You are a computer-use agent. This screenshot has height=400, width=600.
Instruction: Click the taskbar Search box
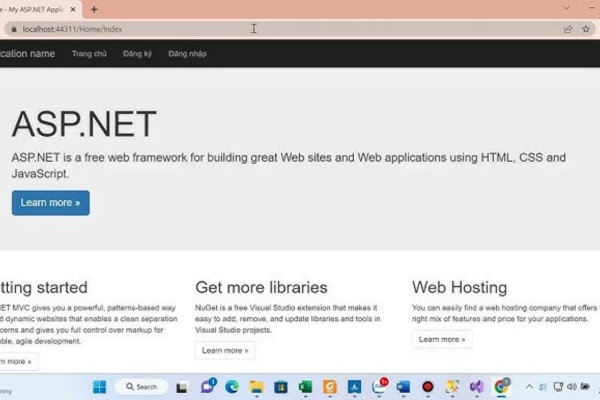142,387
